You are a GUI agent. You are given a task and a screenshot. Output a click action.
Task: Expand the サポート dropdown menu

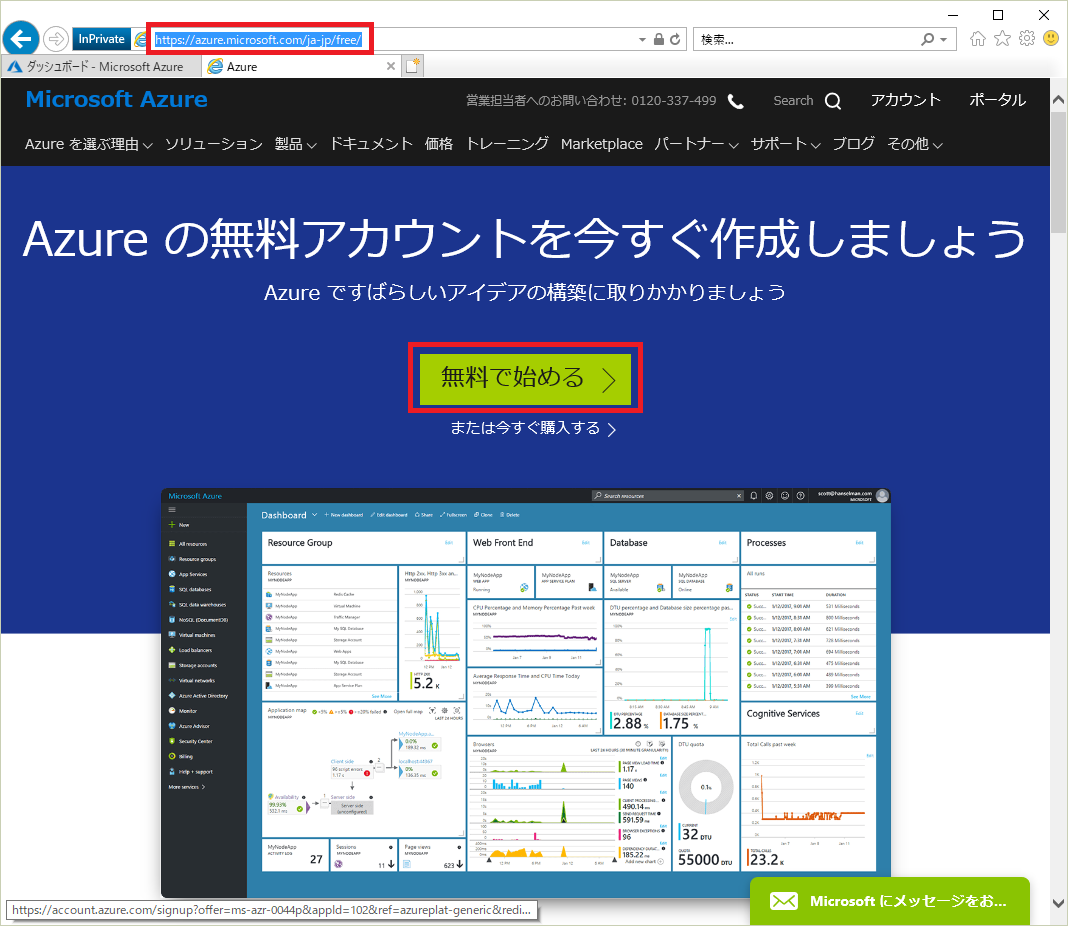(x=785, y=144)
